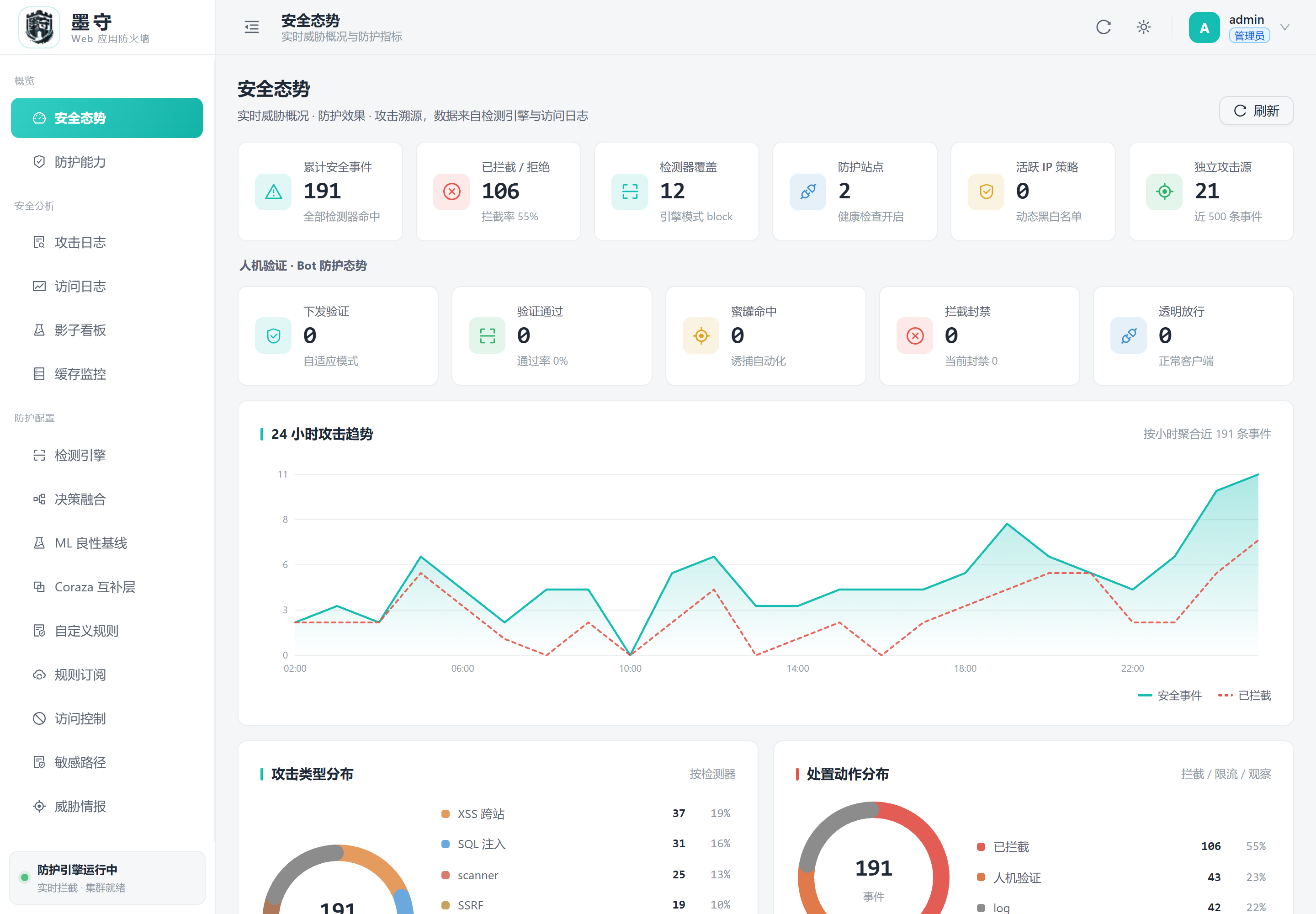
Task: Toggle the 已拦截 chart legend
Action: 1244,695
